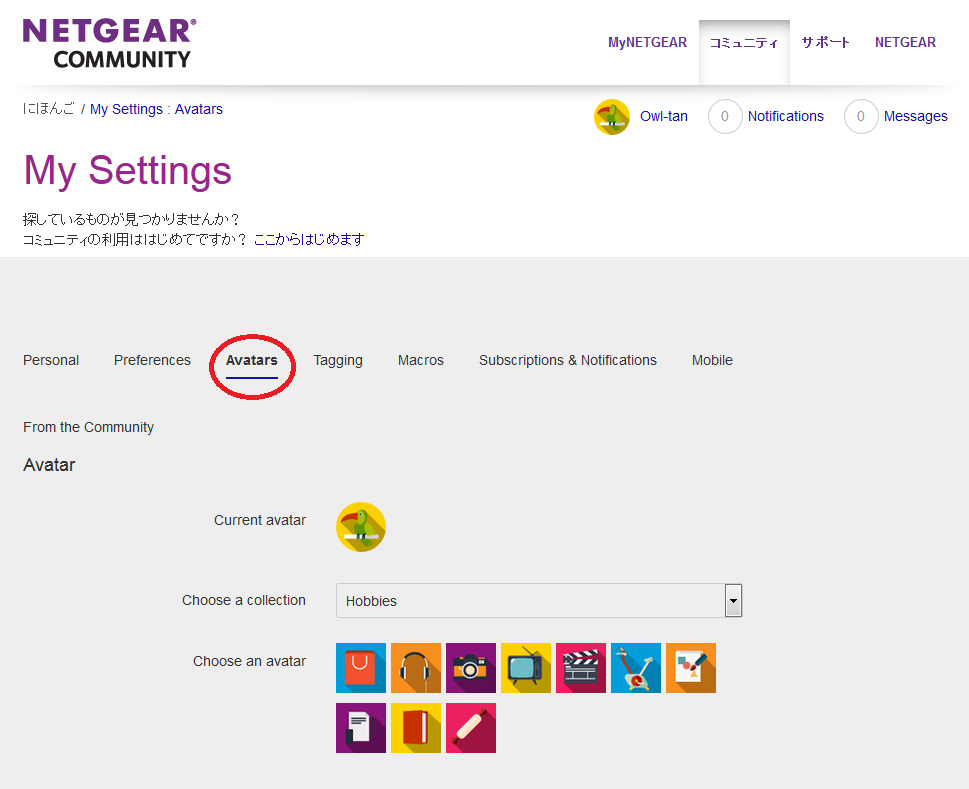969x789 pixels.
Task: Open the Macros tab
Action: (x=421, y=360)
